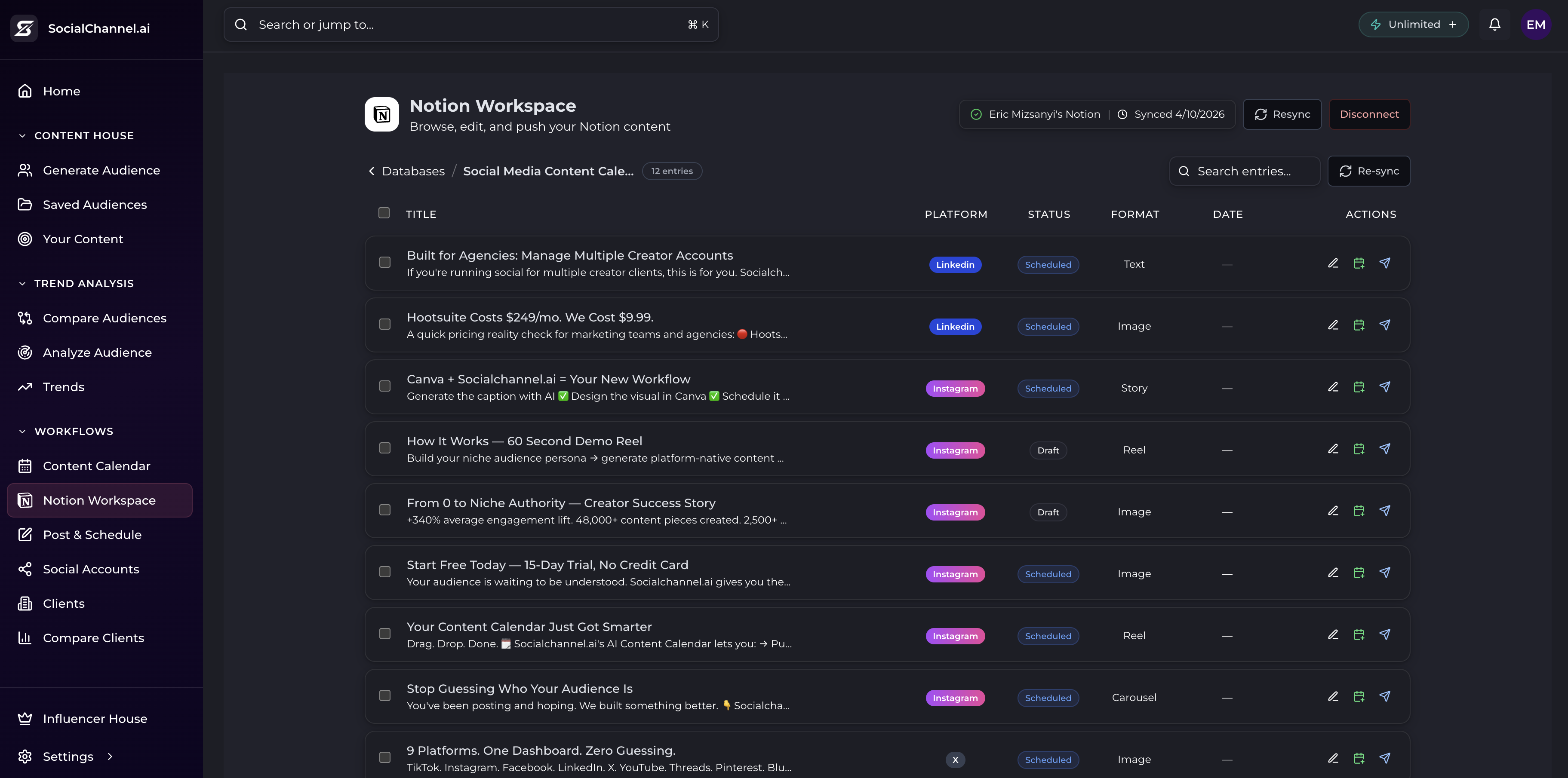The width and height of the screenshot is (1568, 778).
Task: Schedule the 'Your Content Calendar Just Got Smarter' entry
Action: click(x=1359, y=635)
